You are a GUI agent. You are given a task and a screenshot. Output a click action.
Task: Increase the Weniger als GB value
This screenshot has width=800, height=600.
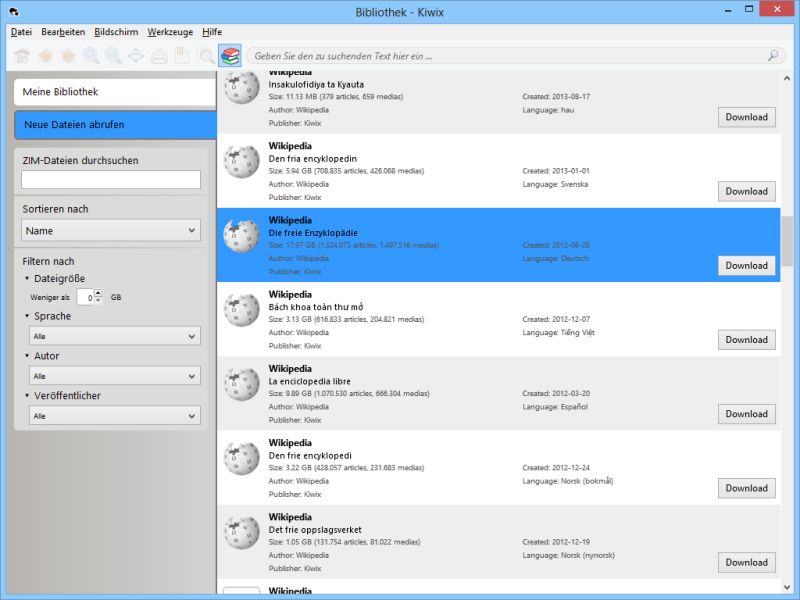(98, 293)
